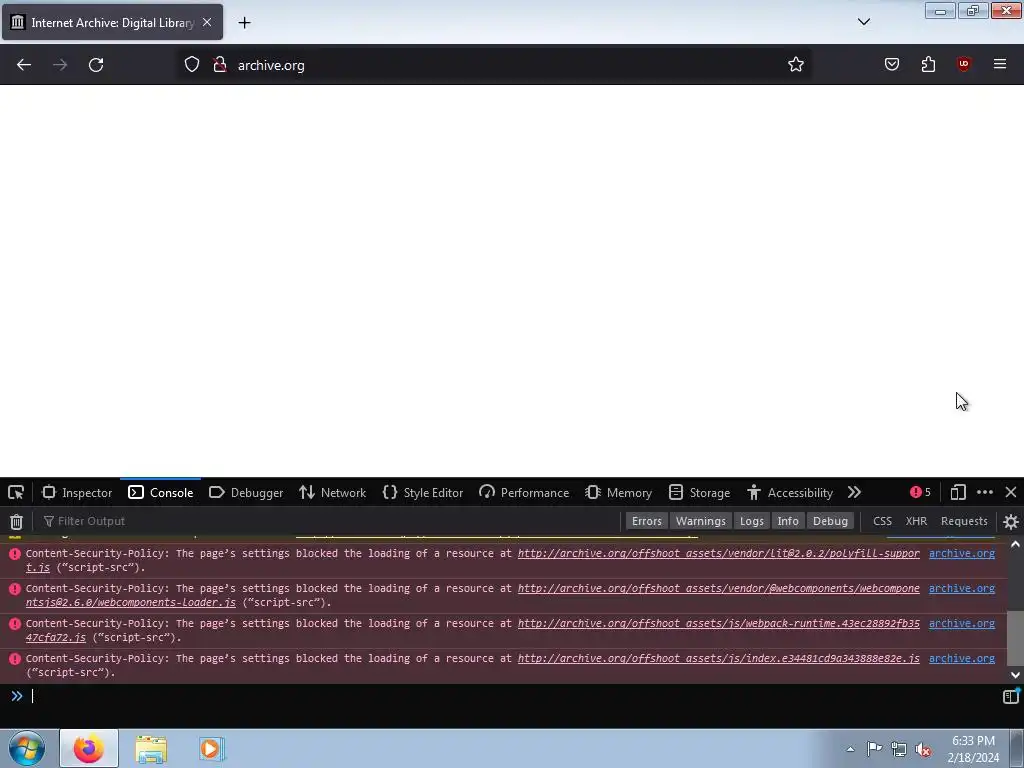The image size is (1024, 768).
Task: Open the uBlock Origin extension icon
Action: point(963,65)
